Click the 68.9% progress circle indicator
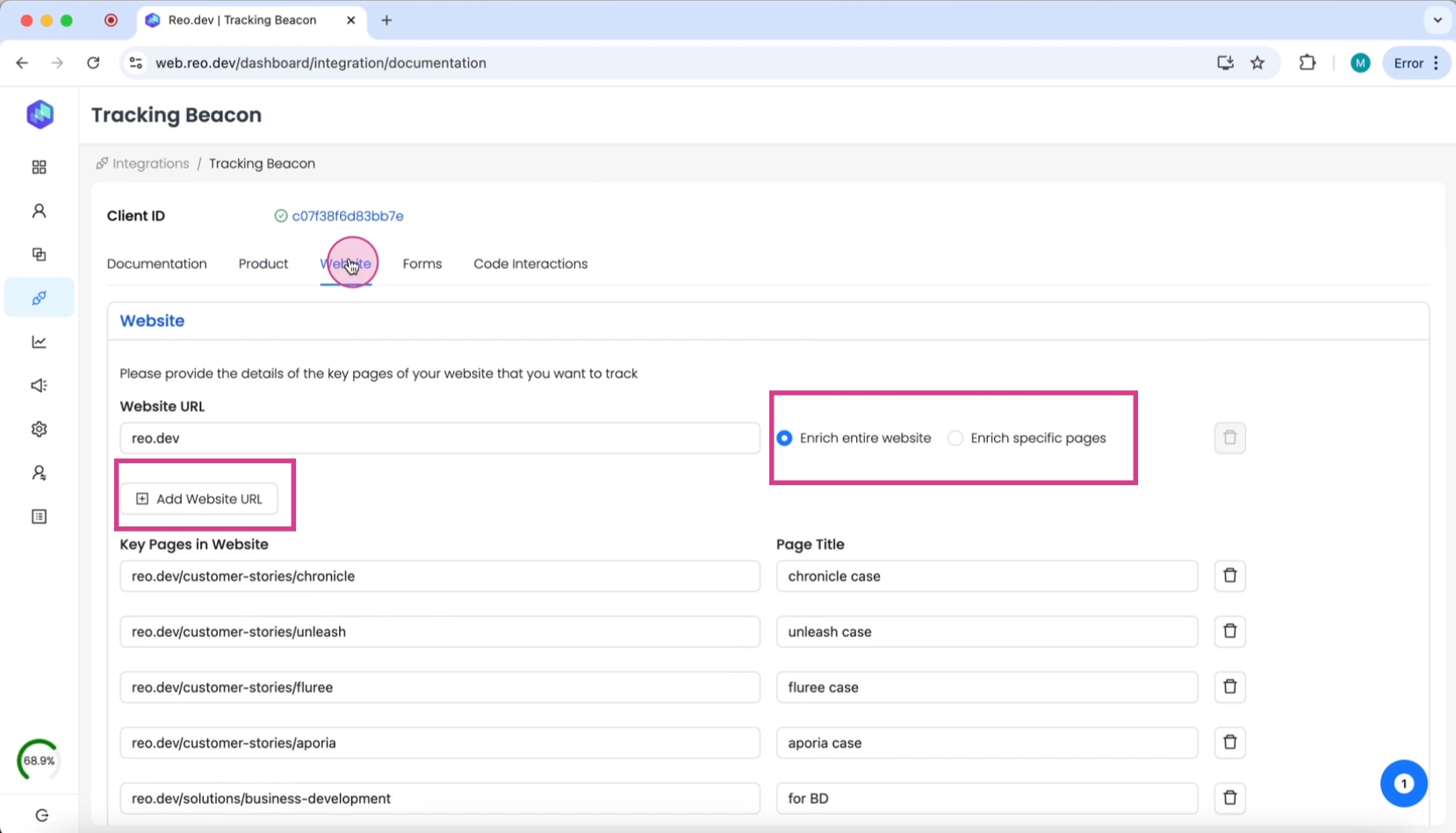Viewport: 1456px width, 833px height. [x=39, y=760]
